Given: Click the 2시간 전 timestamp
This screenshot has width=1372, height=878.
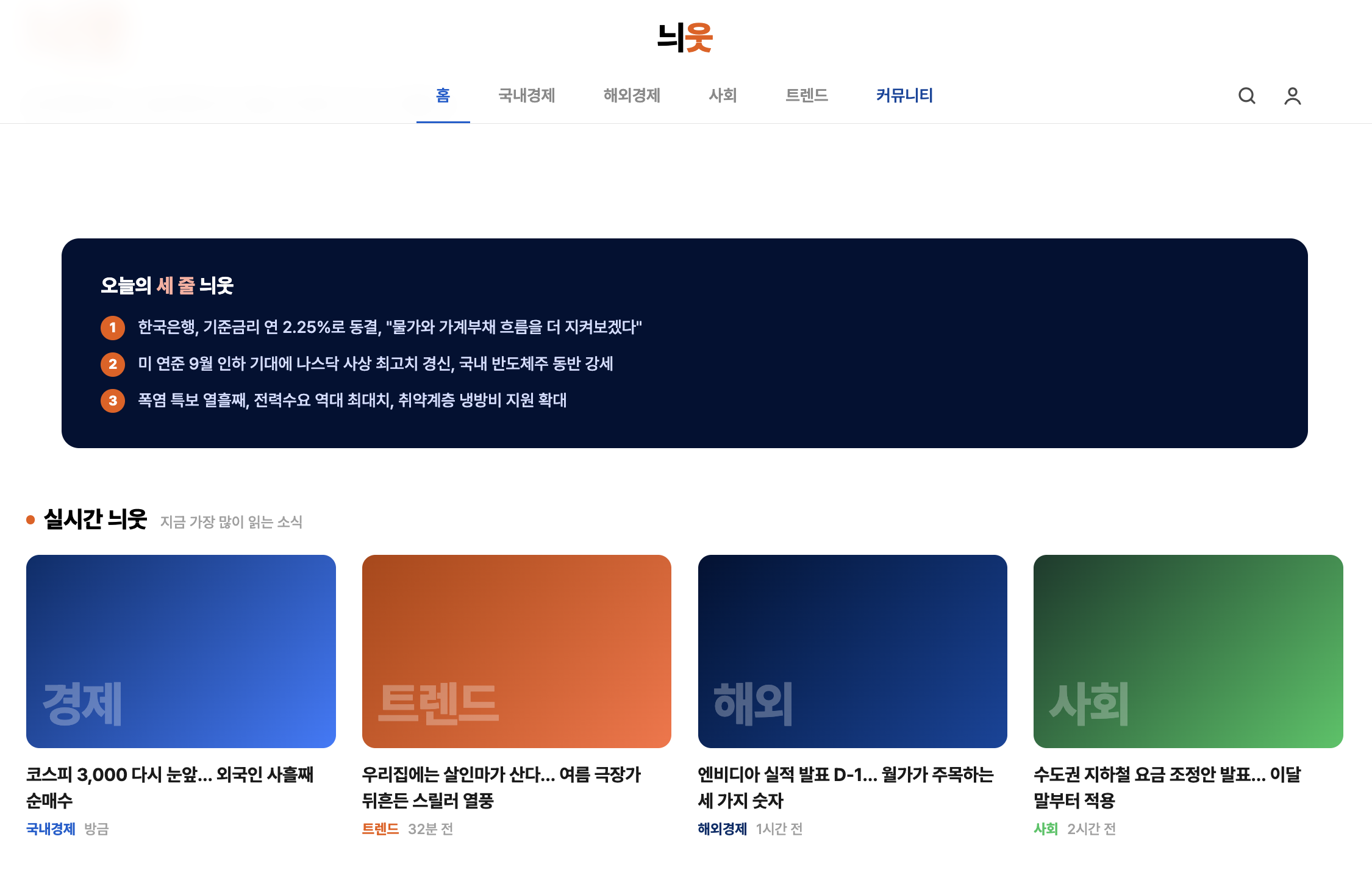Looking at the screenshot, I should point(1092,829).
